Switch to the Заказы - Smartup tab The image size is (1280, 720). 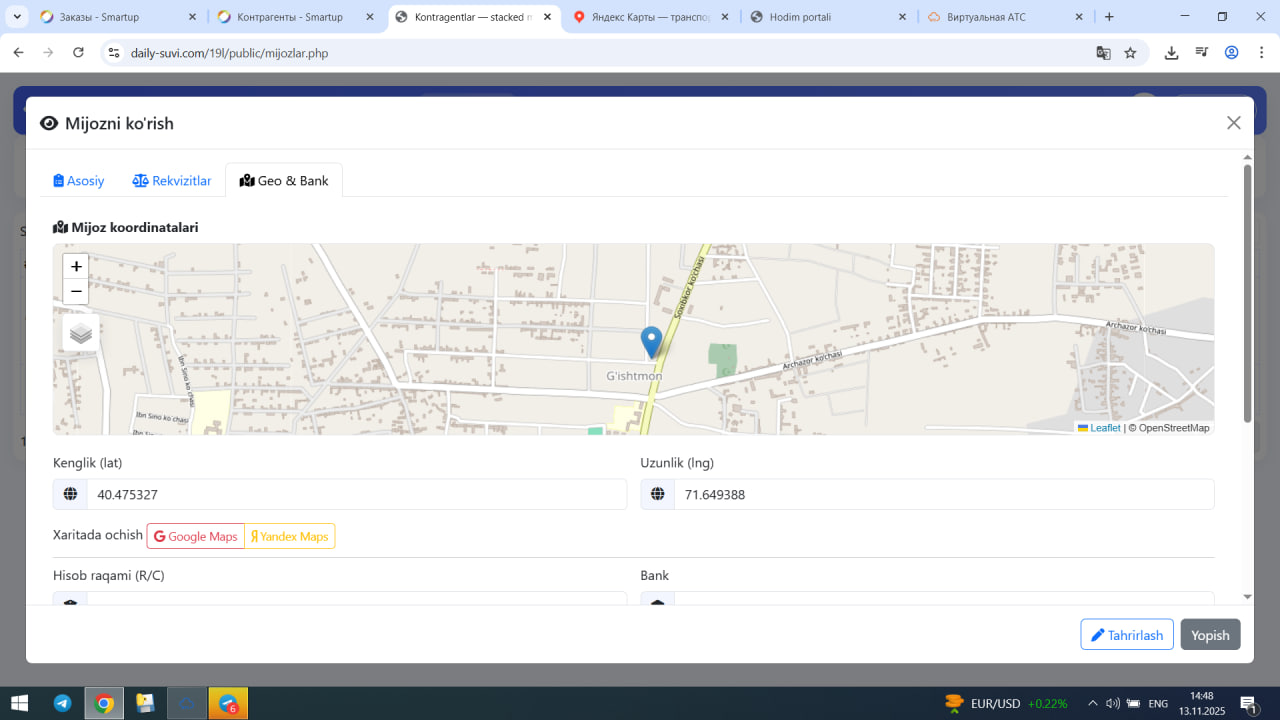pyautogui.click(x=119, y=17)
